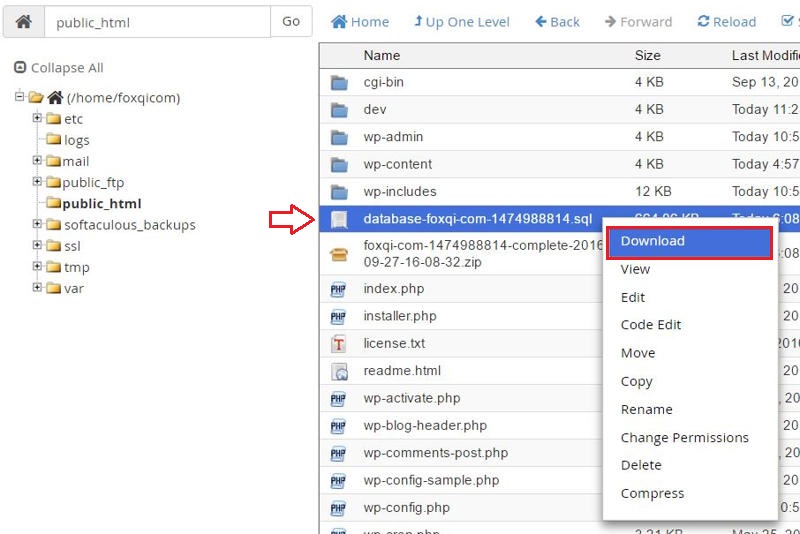Select etc in the folder tree
The width and height of the screenshot is (800, 534).
tap(73, 119)
